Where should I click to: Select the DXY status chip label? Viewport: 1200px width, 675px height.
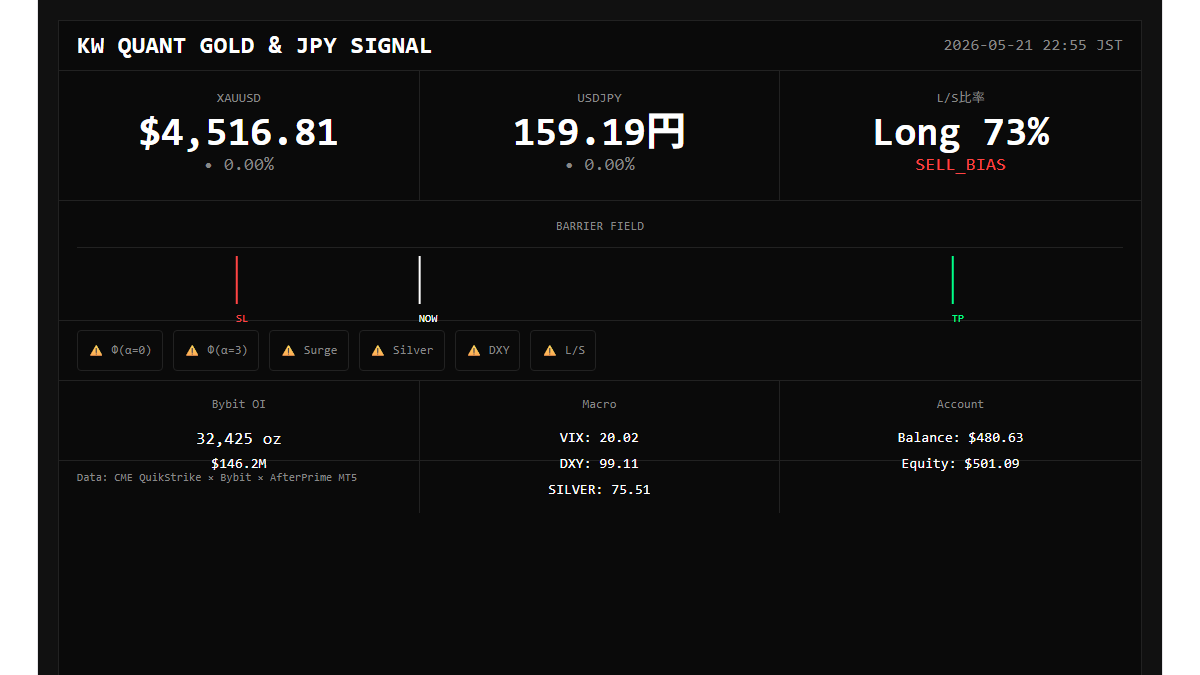499,351
